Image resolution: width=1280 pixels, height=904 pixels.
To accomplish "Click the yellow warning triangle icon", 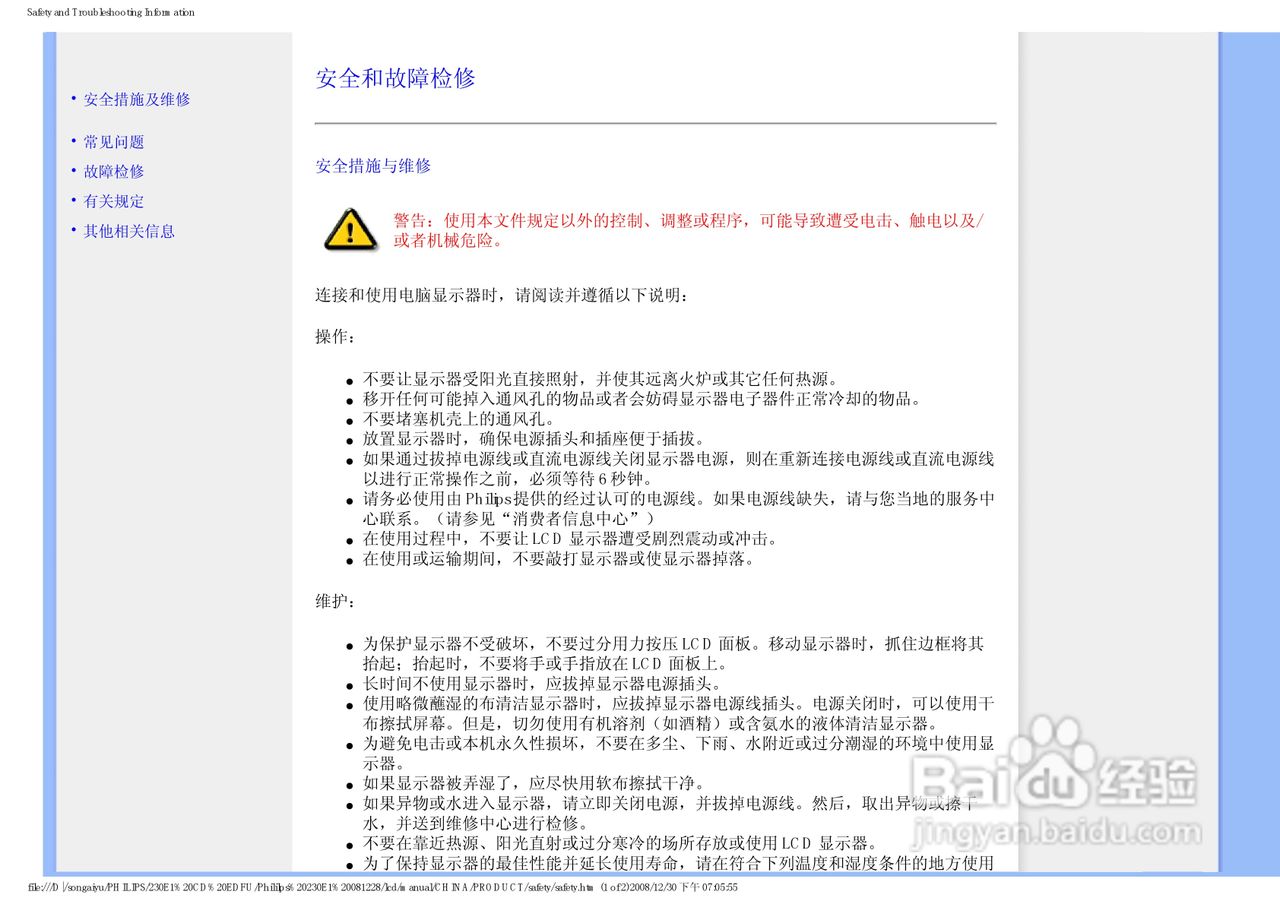I will click(x=350, y=230).
